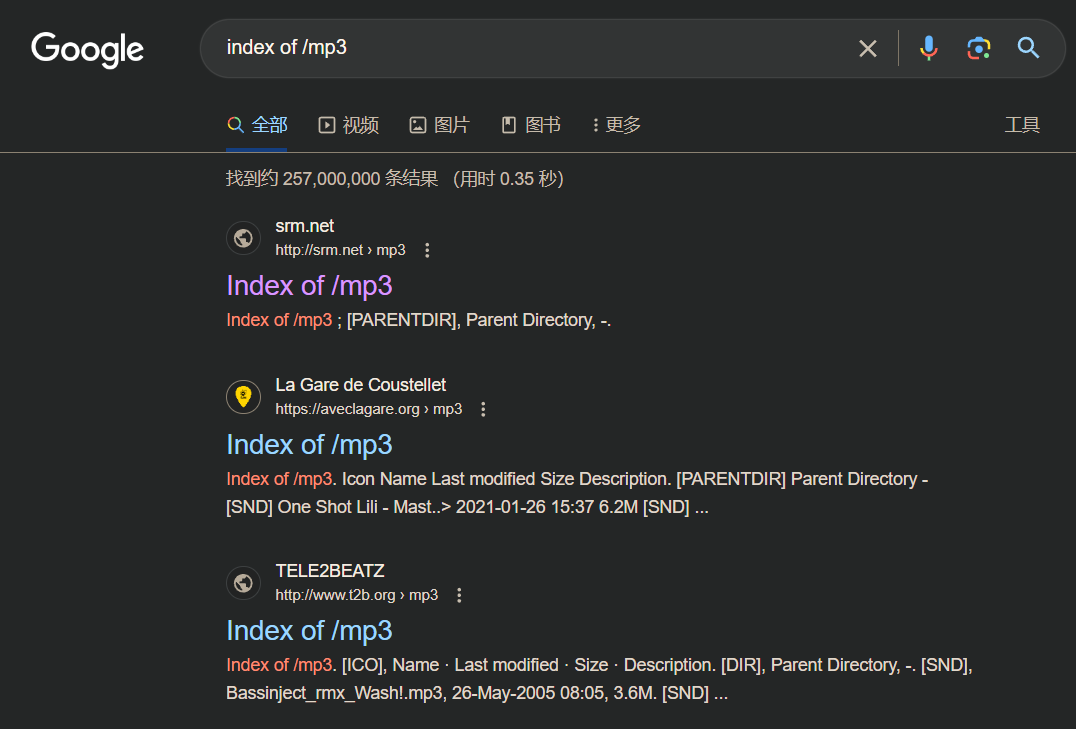Click the result count text '找到约 257,000,000 条结果'

coord(332,178)
